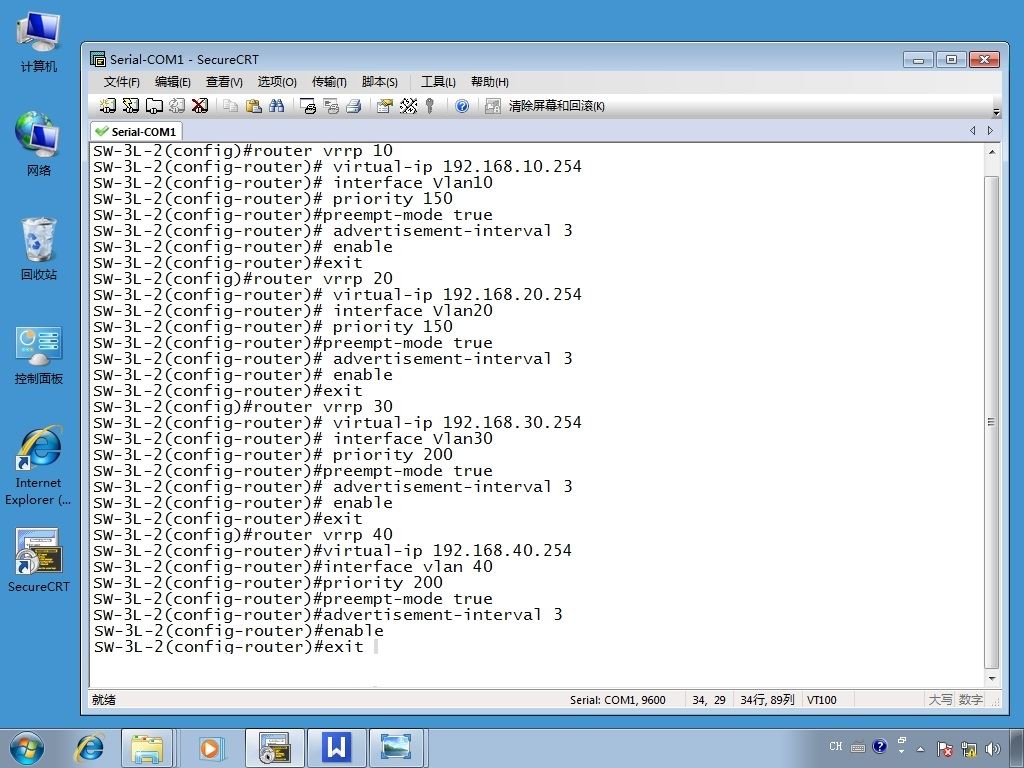Click the network warning tray icon
The width and height of the screenshot is (1024, 768).
(x=968, y=749)
